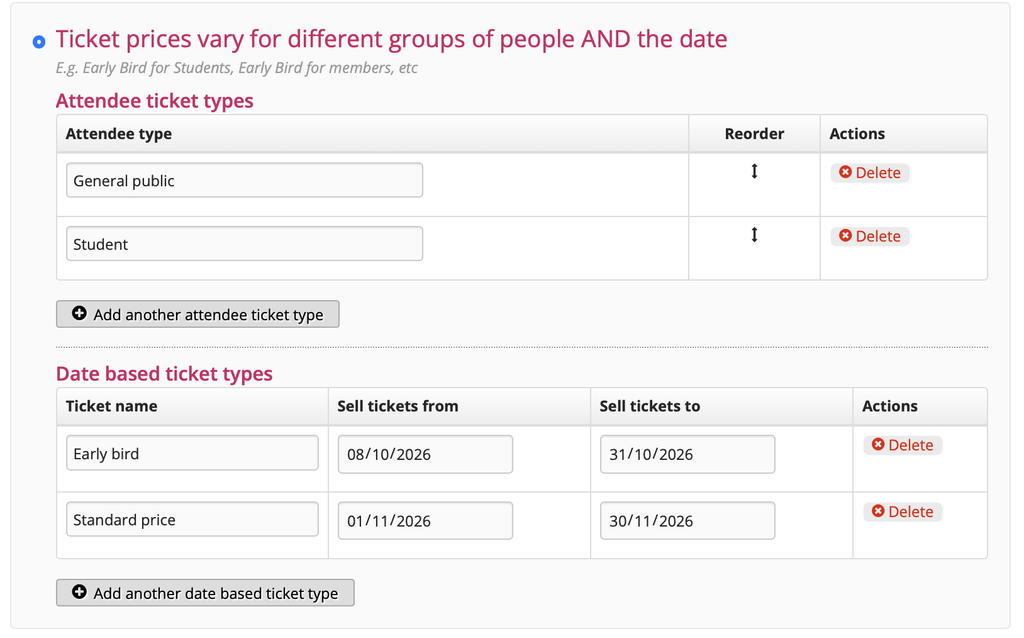Click Add another date based ticket type
Viewport: 1024px width, 638px height.
click(205, 593)
